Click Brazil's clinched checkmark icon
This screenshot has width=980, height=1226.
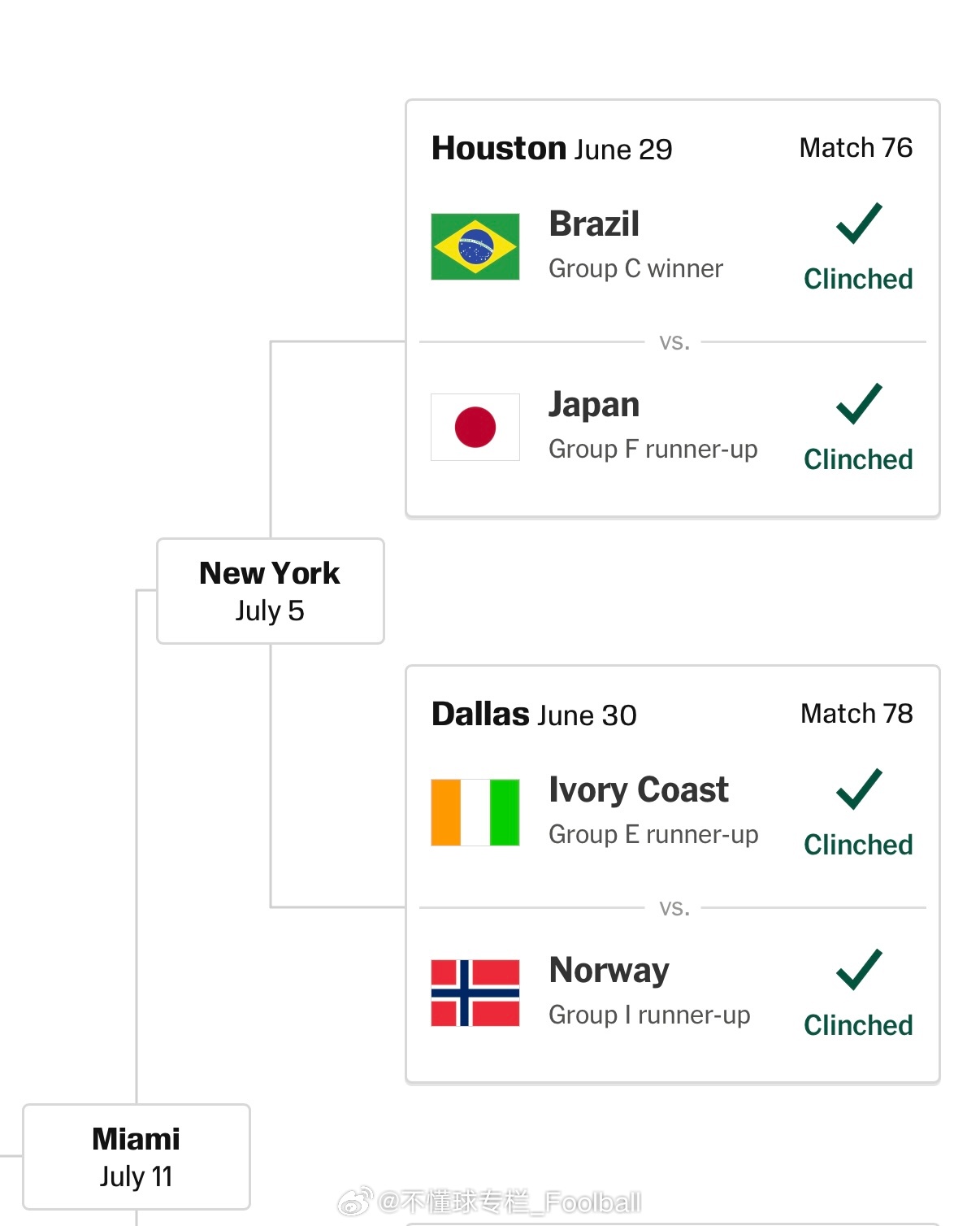tap(859, 223)
